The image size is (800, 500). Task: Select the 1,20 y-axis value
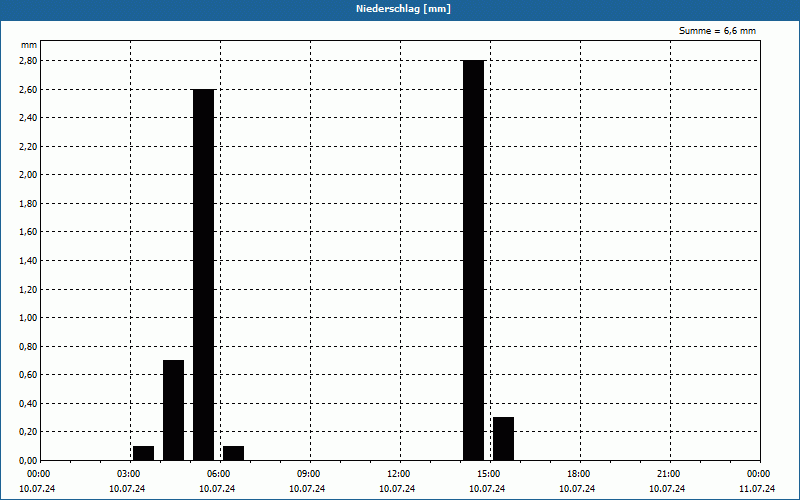pos(29,289)
